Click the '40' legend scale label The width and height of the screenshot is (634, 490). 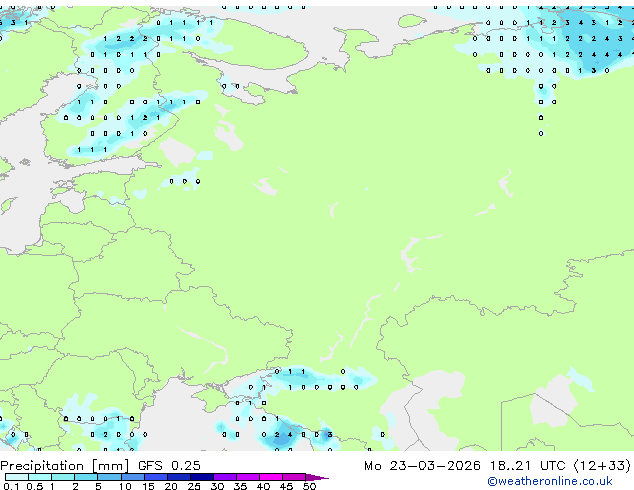(264, 486)
